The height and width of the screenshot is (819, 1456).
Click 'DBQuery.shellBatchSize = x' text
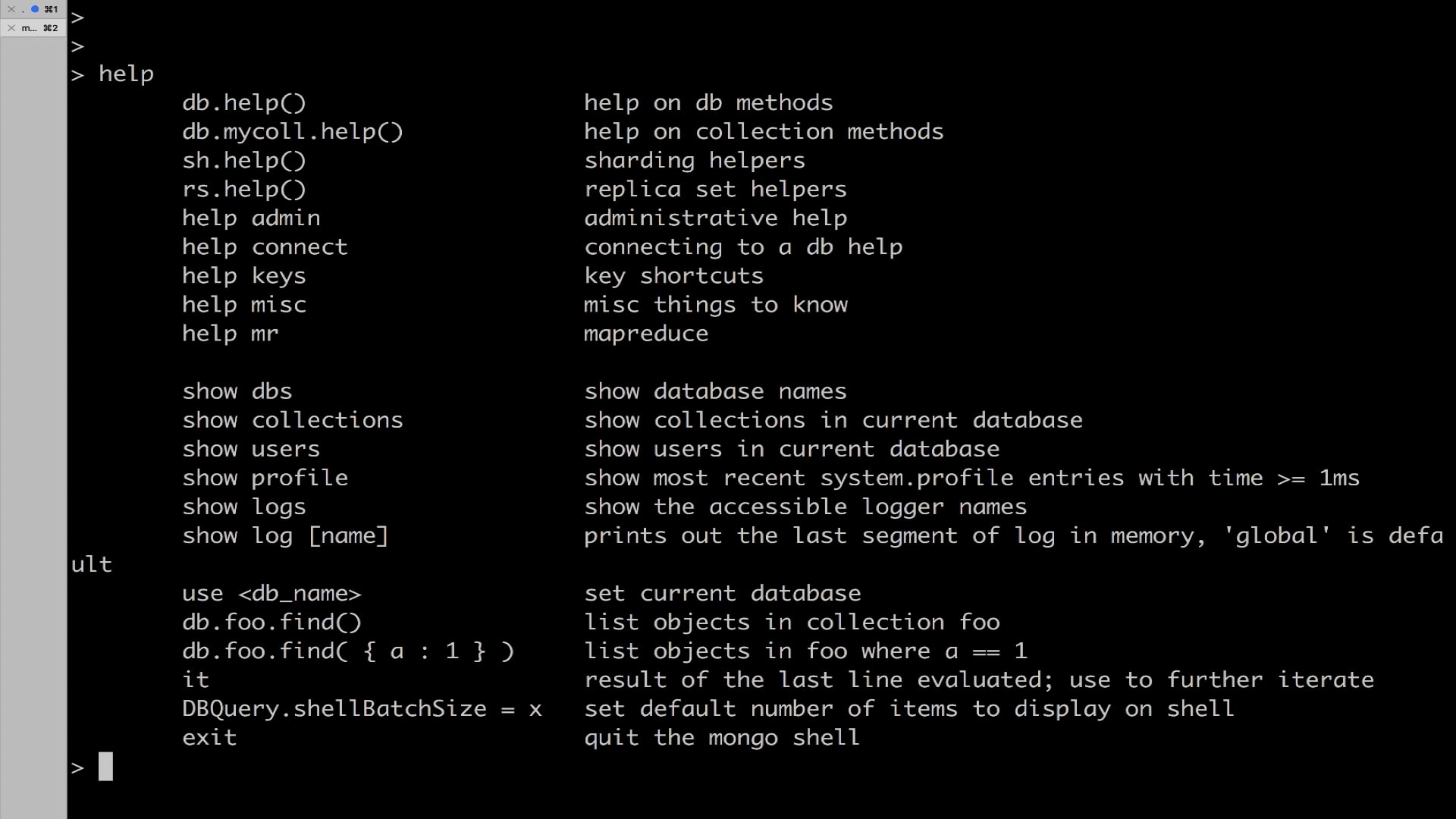(x=362, y=709)
